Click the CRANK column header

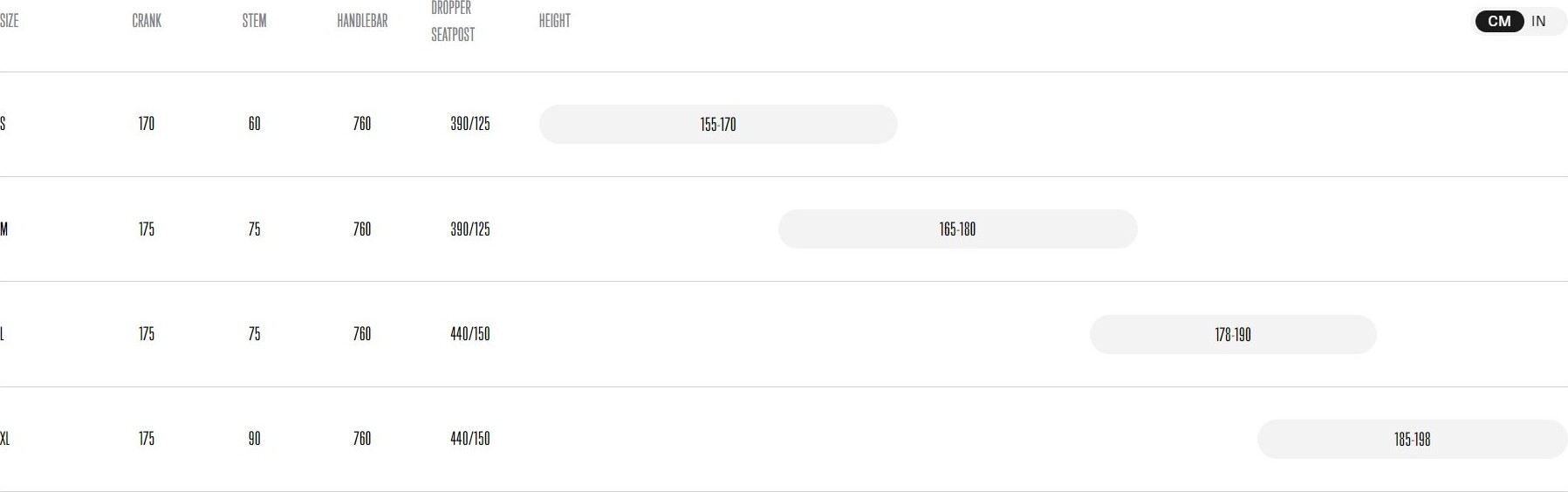tap(147, 21)
